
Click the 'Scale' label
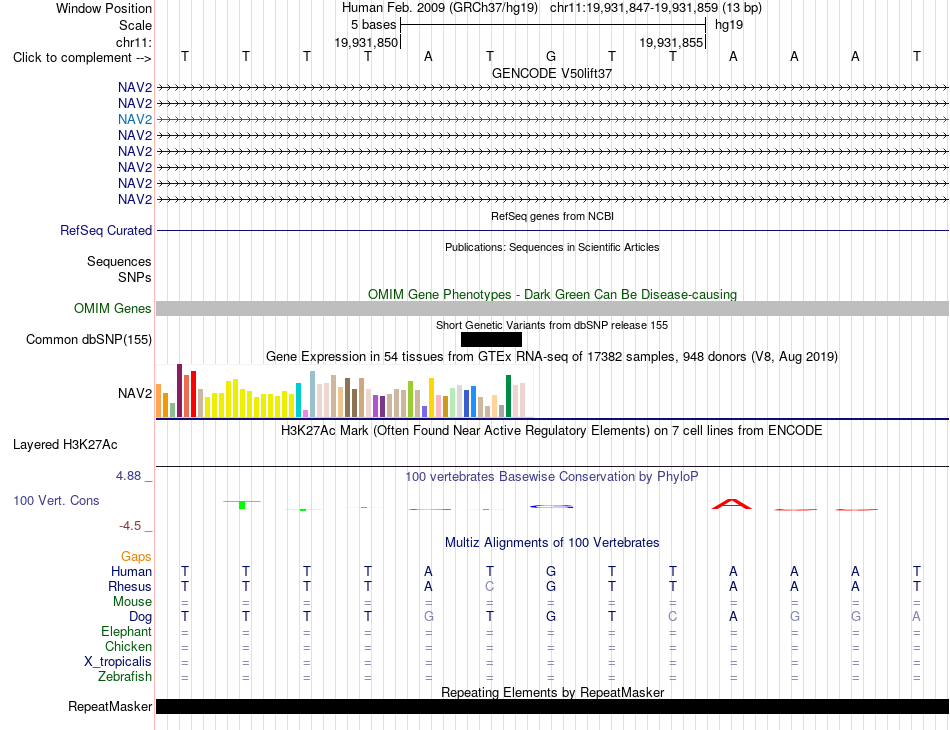click(x=135, y=25)
